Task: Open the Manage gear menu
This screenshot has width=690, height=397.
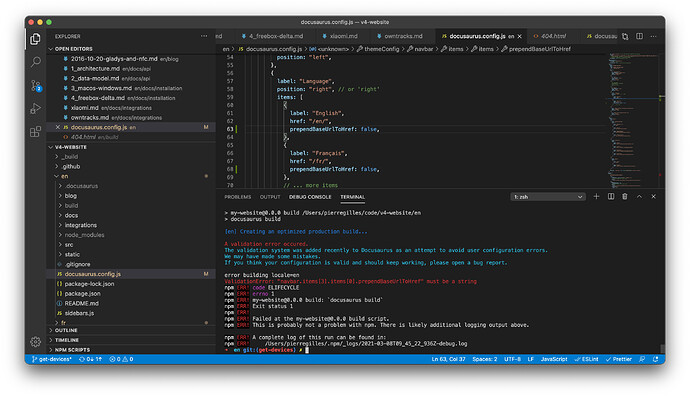Action: tap(36, 341)
